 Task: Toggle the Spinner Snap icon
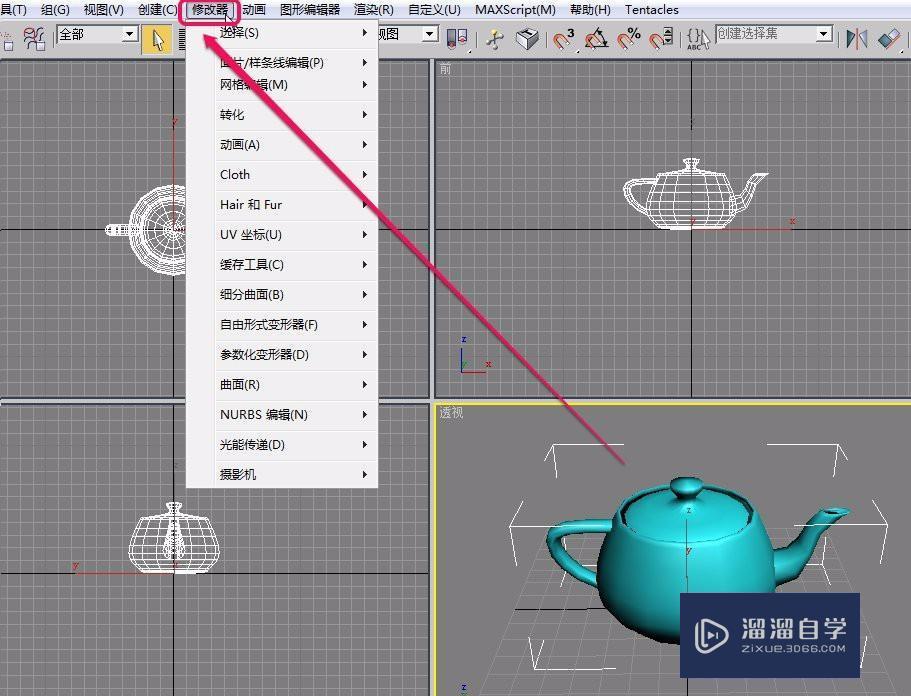tap(661, 39)
